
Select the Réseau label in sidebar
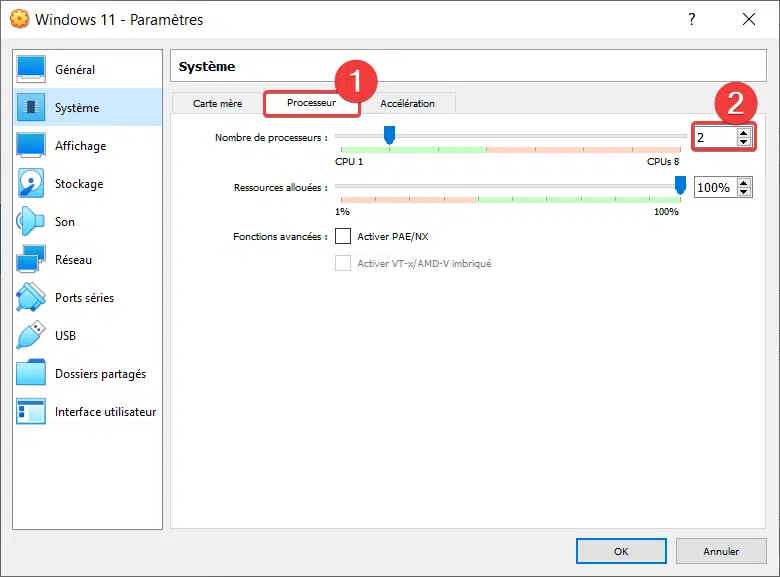click(x=73, y=260)
